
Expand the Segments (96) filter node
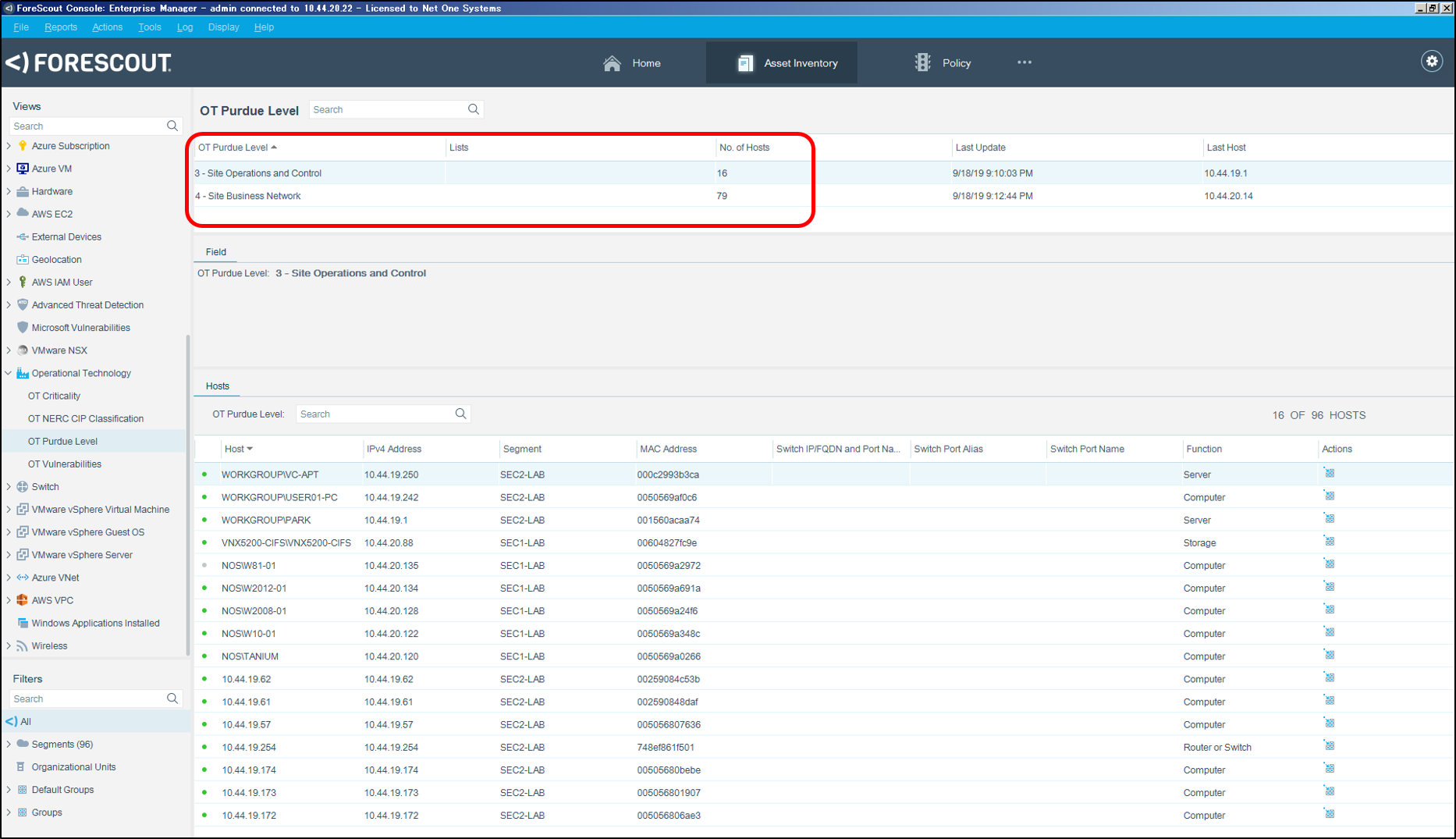click(9, 744)
